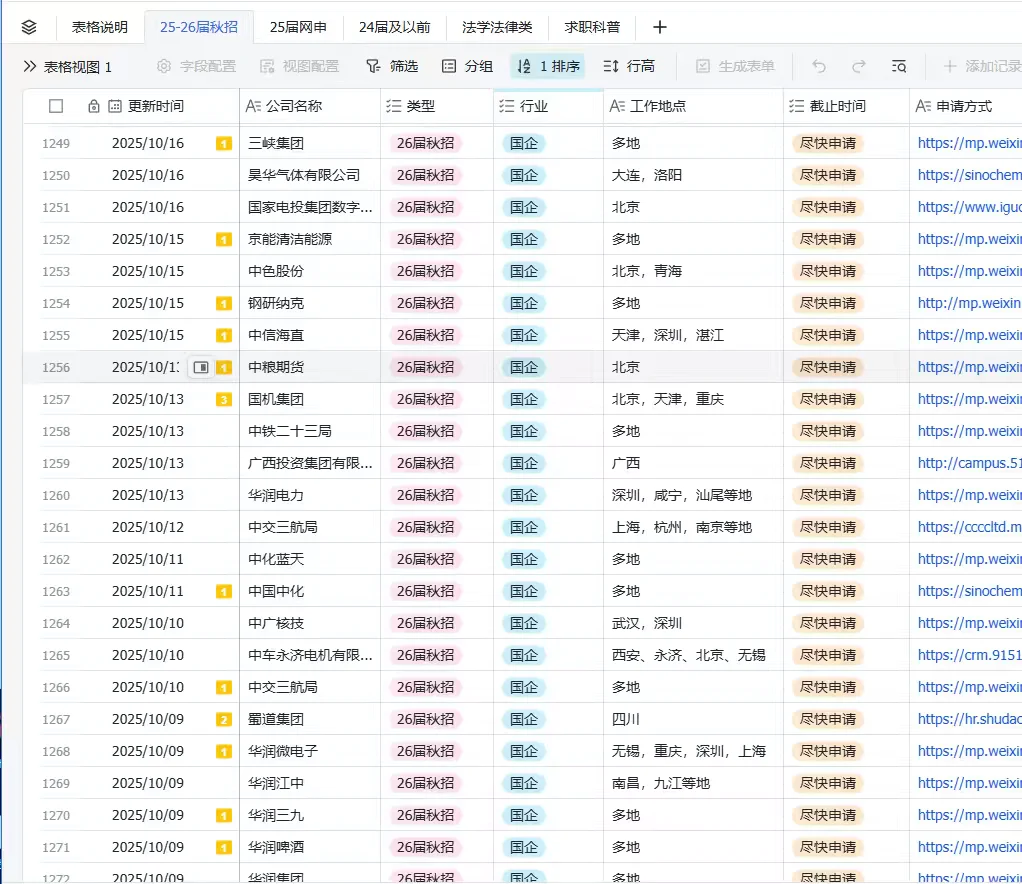Open the 分组 grouping options
The width and height of the screenshot is (1022, 884).
(x=467, y=66)
